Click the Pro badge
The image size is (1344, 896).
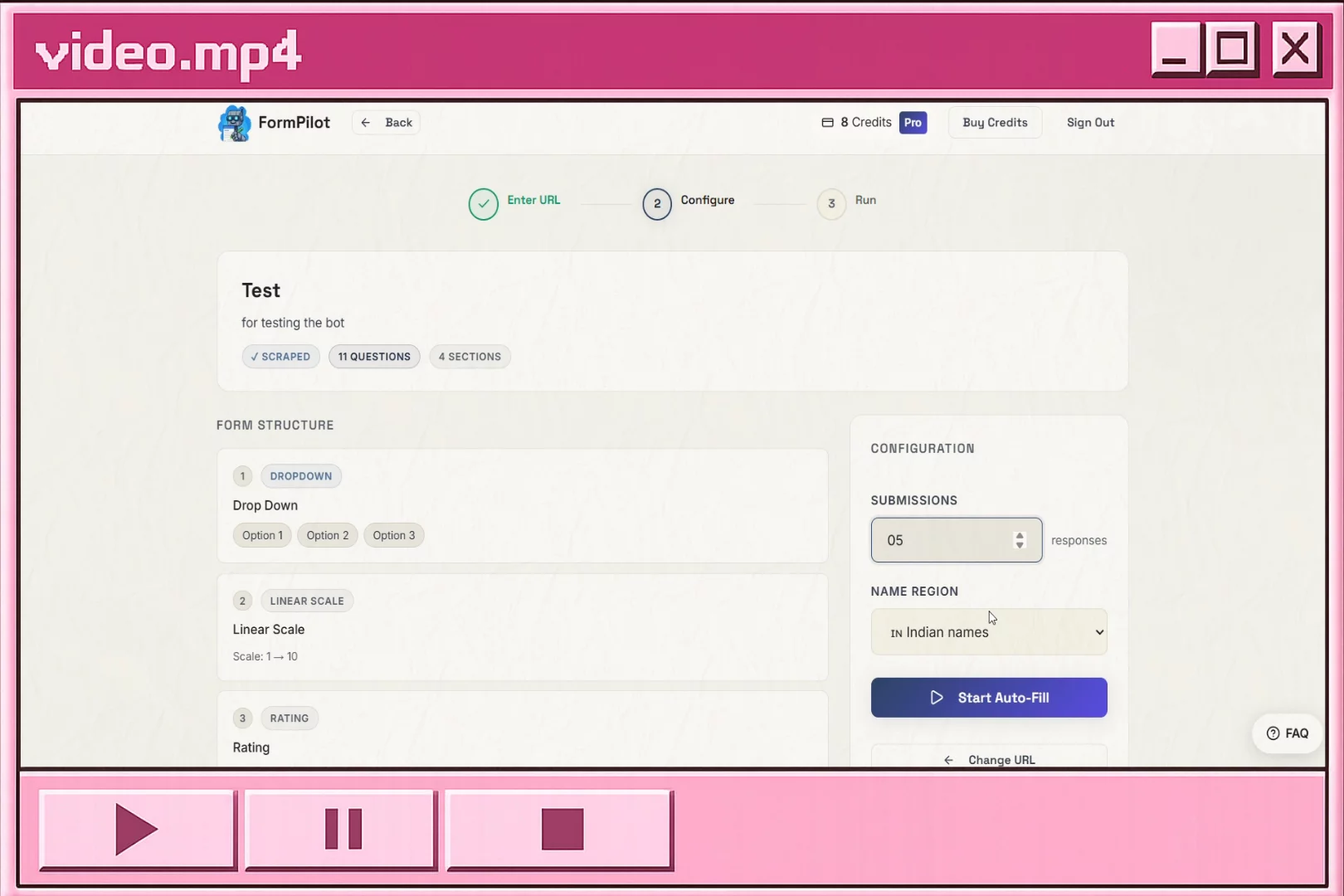click(x=913, y=122)
